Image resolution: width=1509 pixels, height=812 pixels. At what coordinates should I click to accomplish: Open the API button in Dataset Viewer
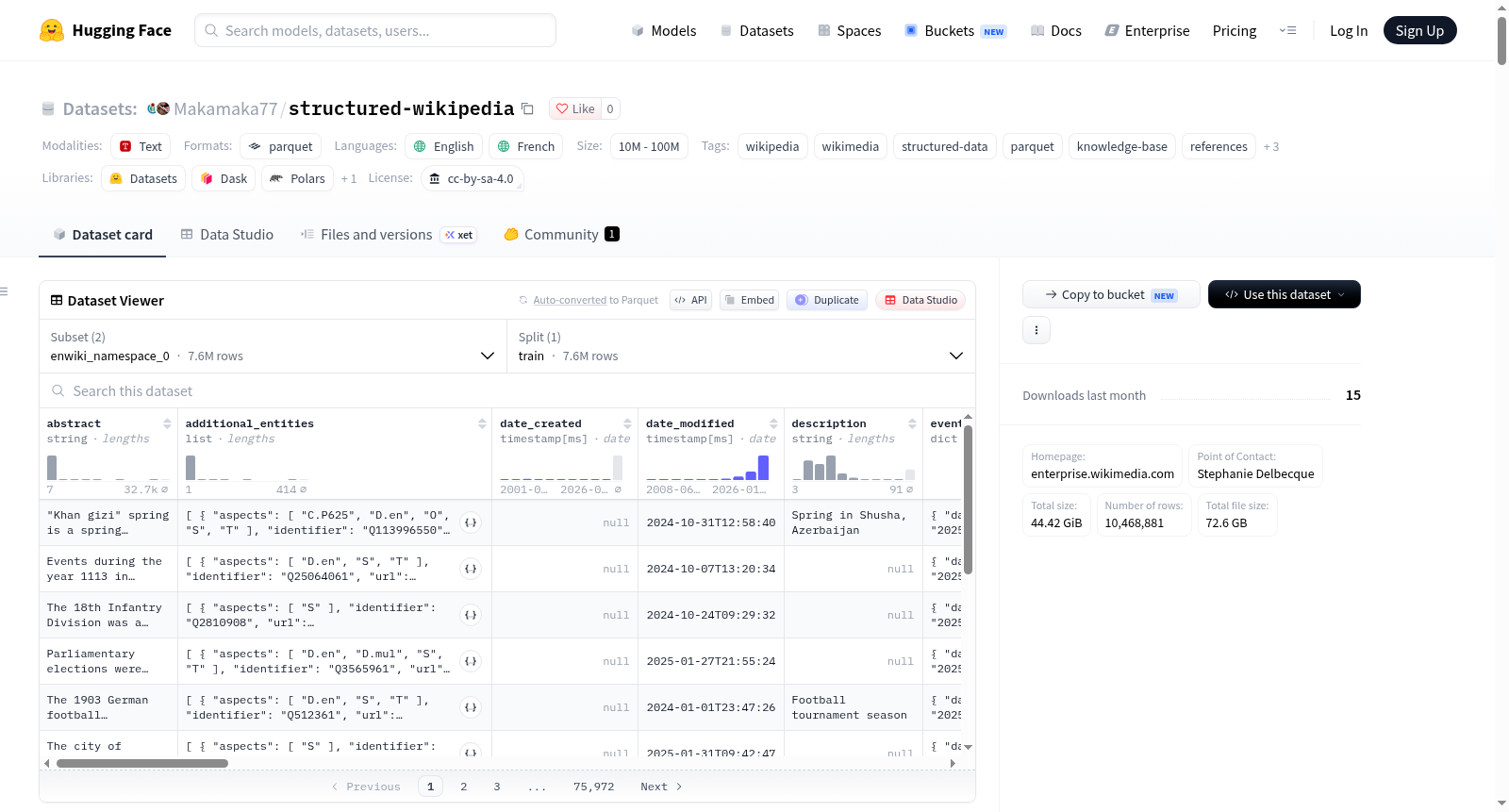[x=690, y=300]
